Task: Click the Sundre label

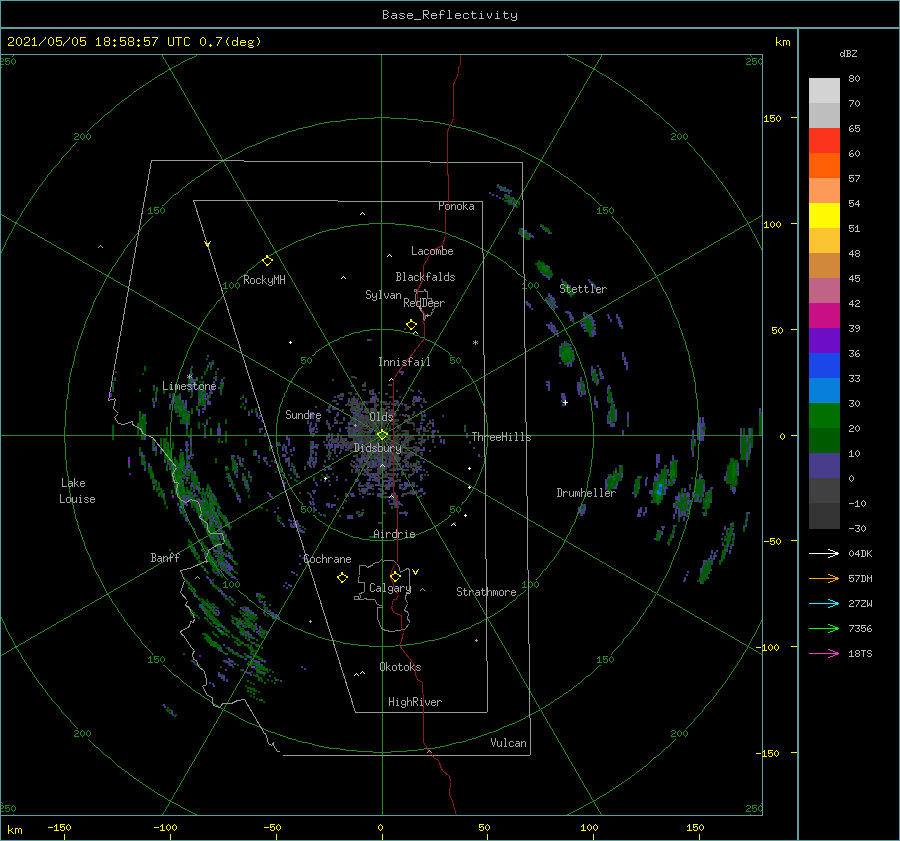Action: click(x=303, y=414)
